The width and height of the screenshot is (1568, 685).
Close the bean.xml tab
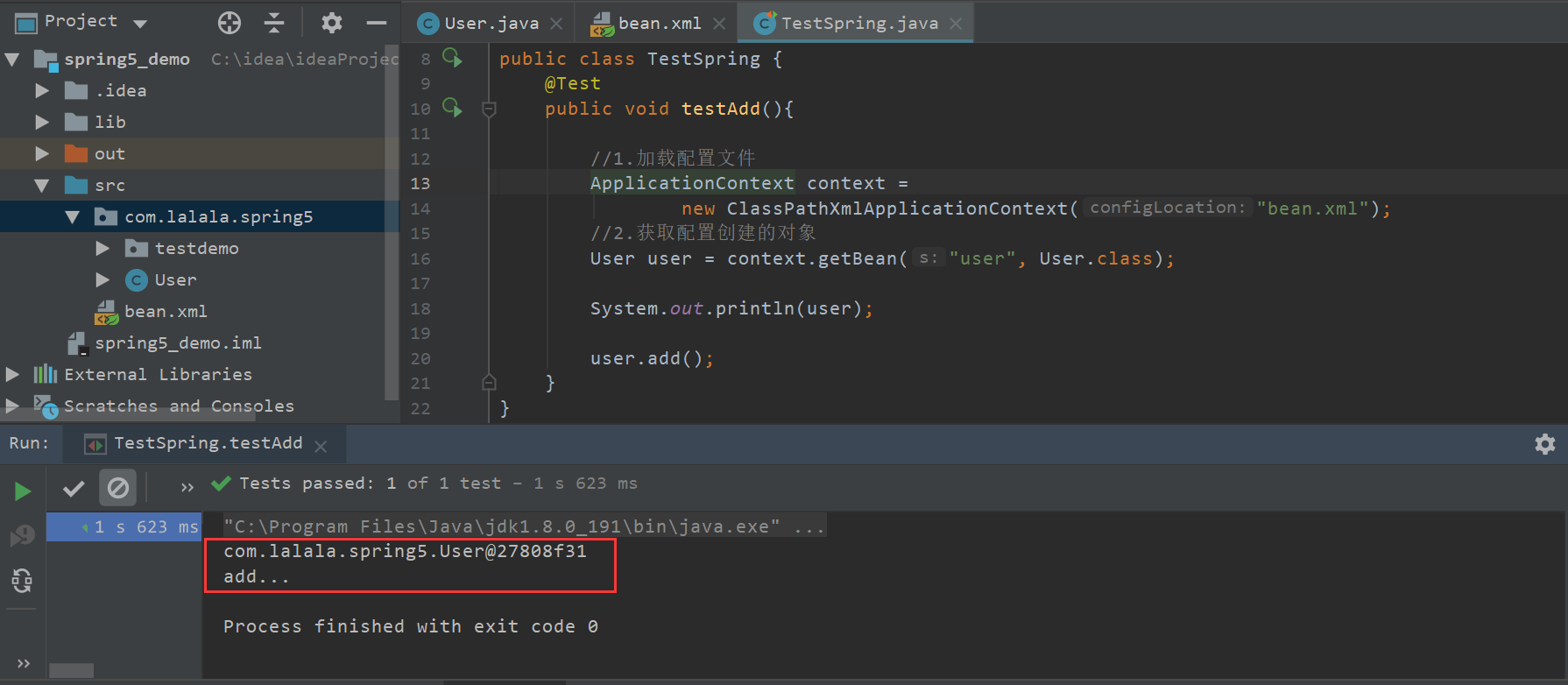pos(719,24)
